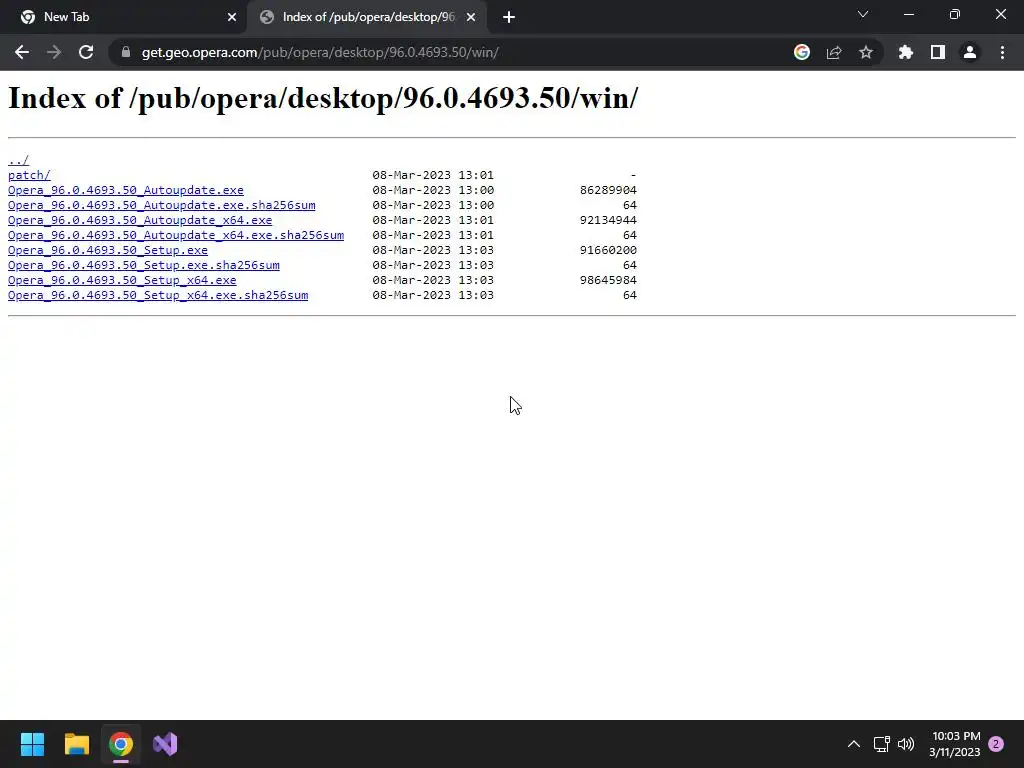Click file size 86289904
1024x768 pixels.
tap(608, 190)
